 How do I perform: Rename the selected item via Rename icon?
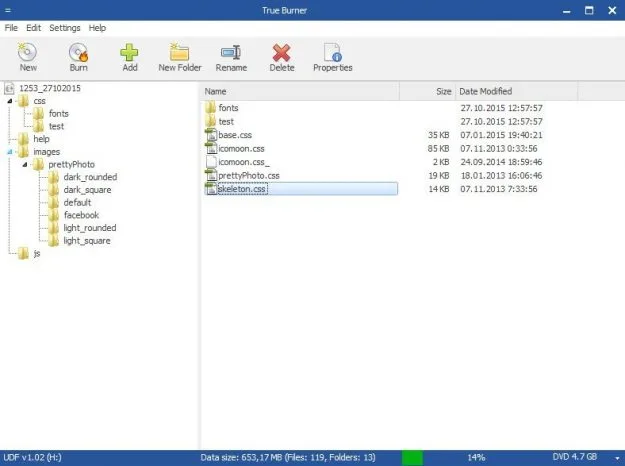tap(231, 57)
